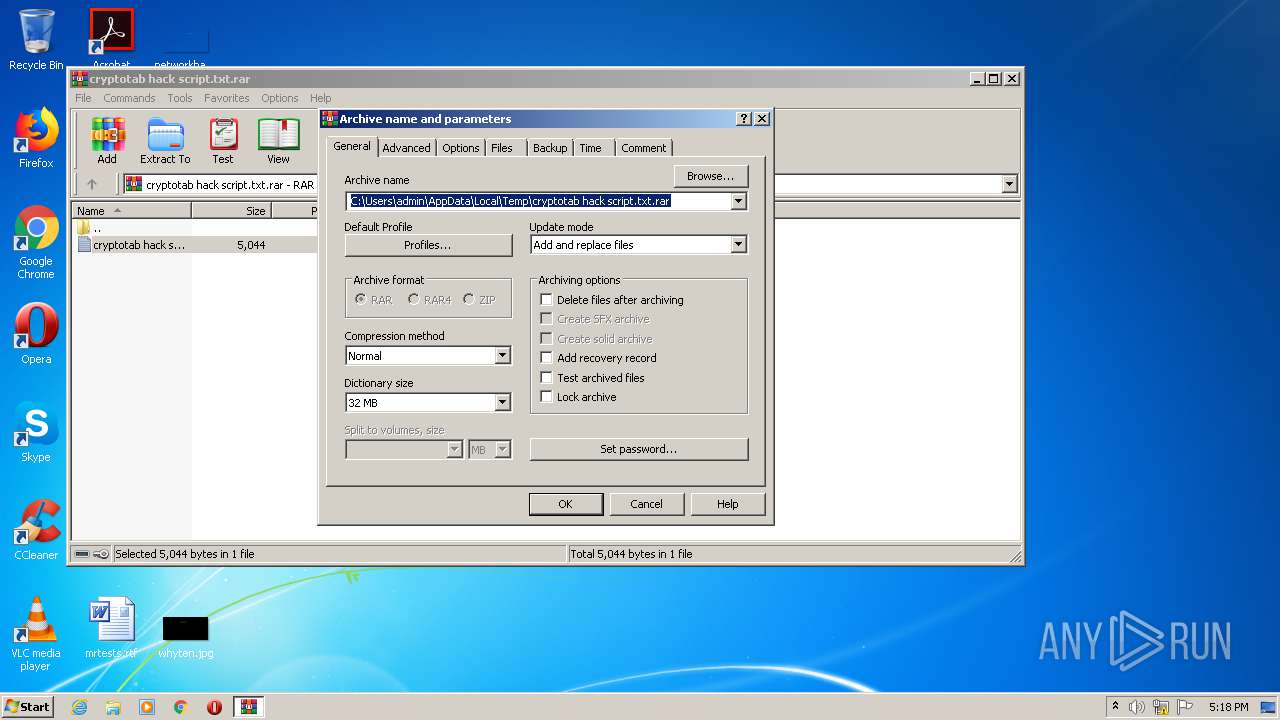This screenshot has height=720, width=1280.
Task: Select the CCleaner desktop shortcut
Action: pyautogui.click(x=36, y=530)
